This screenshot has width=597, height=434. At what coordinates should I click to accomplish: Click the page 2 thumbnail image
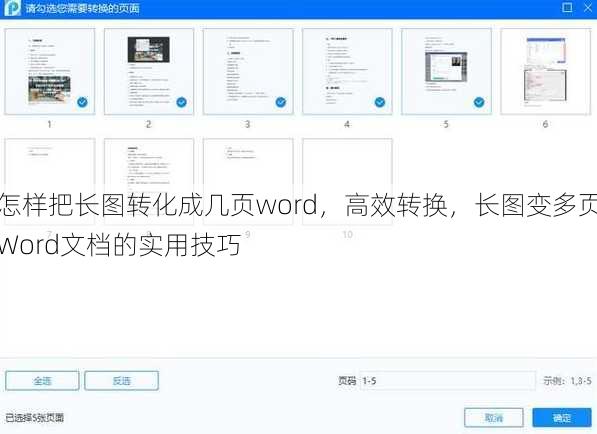tap(149, 71)
